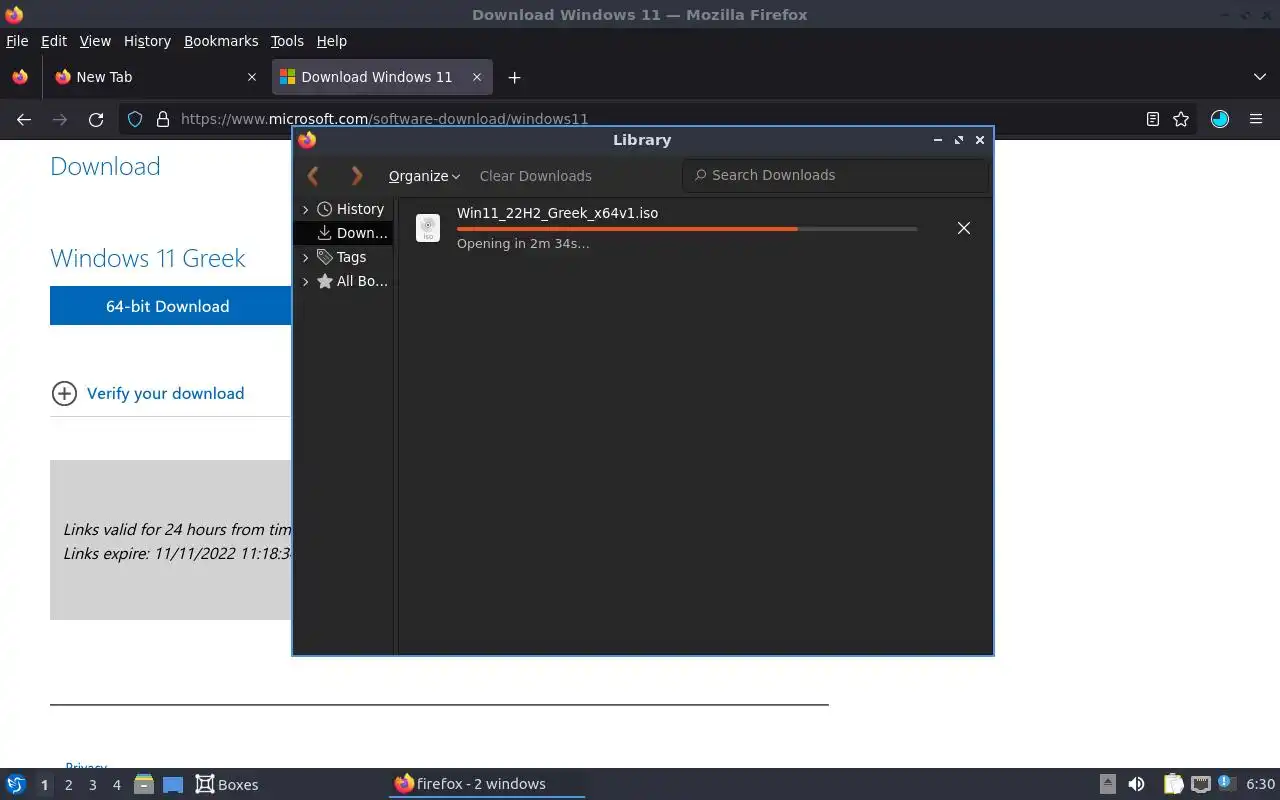The width and height of the screenshot is (1280, 800).
Task: Go back one page in Firefox
Action: tap(24, 119)
